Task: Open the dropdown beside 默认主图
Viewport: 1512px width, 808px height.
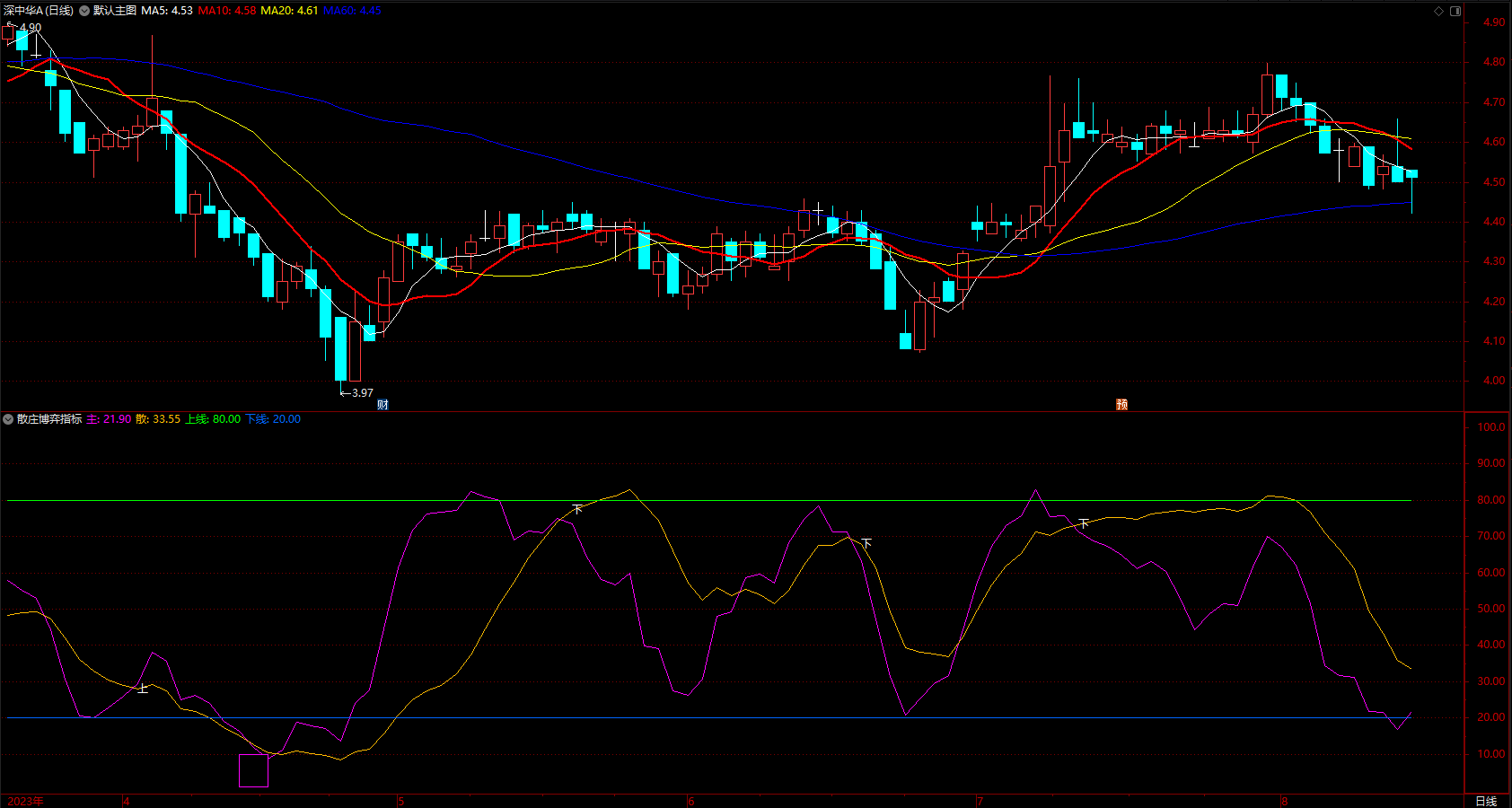Action: [84, 11]
